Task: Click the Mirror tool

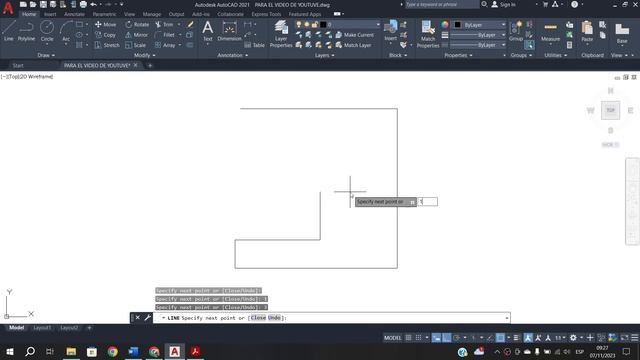Action: [136, 35]
